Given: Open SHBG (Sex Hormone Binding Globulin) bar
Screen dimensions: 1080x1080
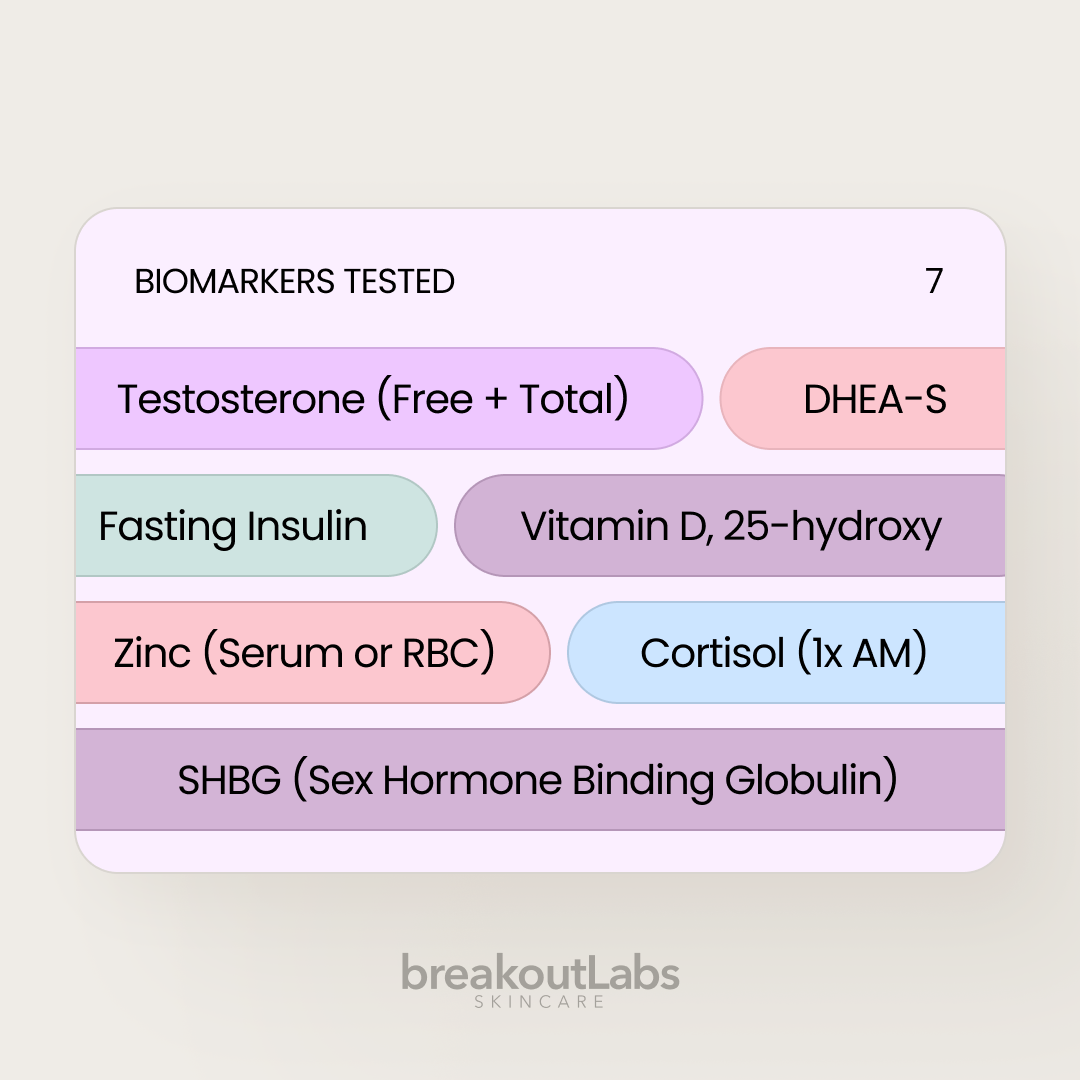Looking at the screenshot, I should click(x=540, y=780).
